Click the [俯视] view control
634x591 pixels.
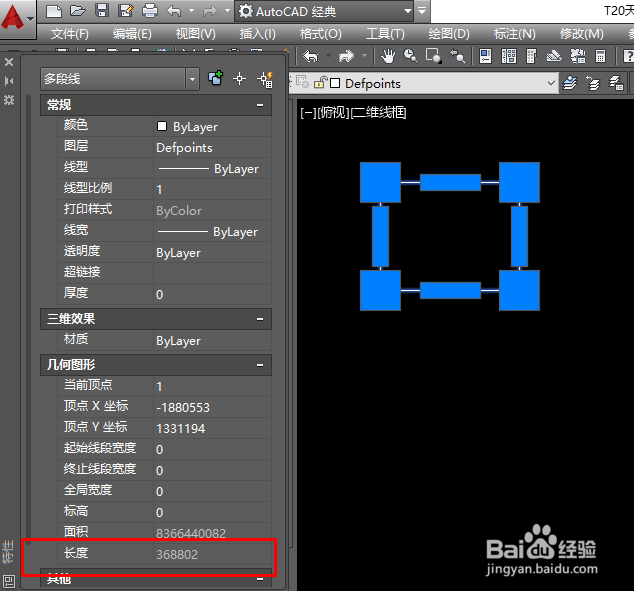[333, 113]
